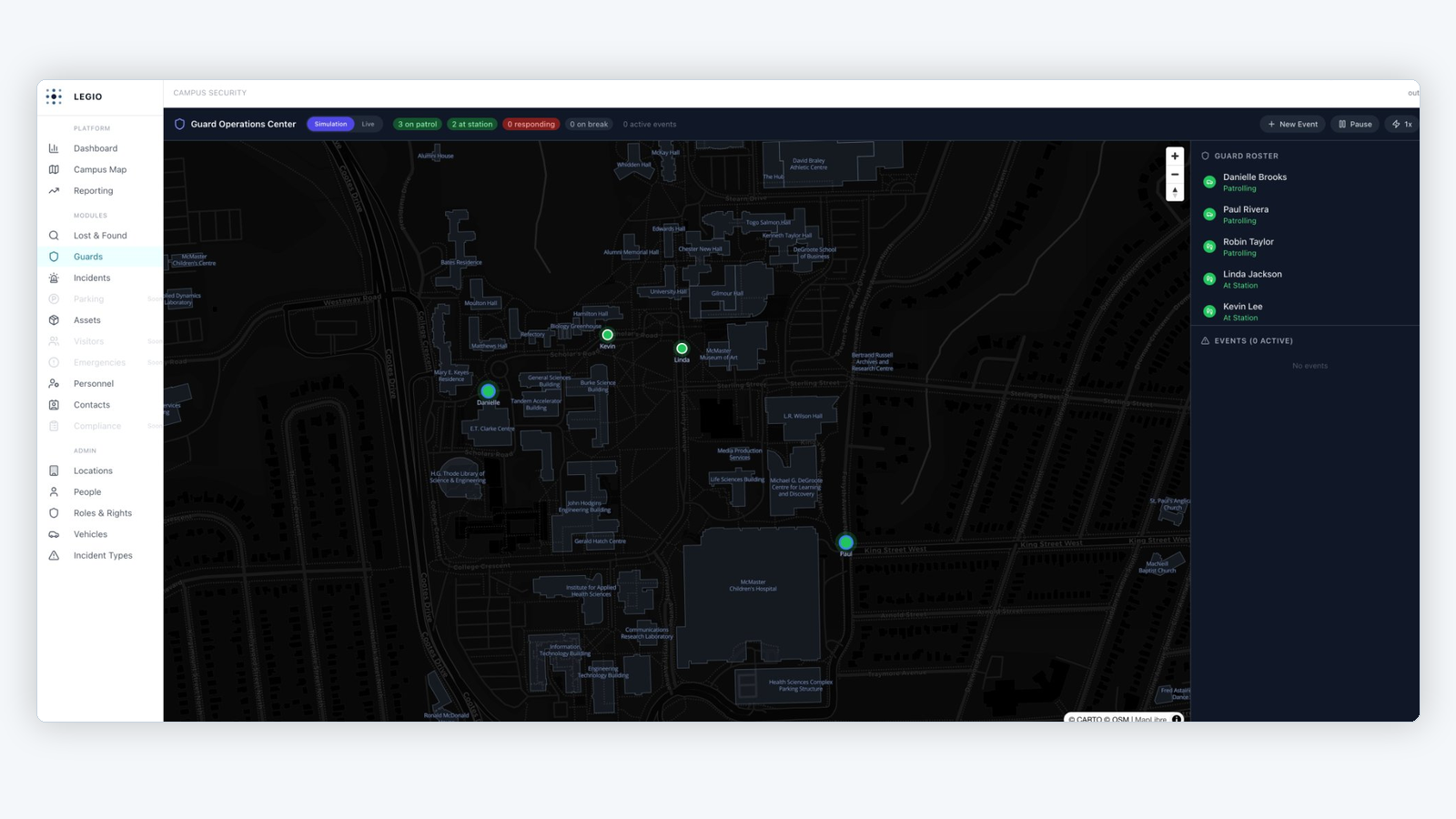
Task: Select Robin Taylor in guard roster
Action: (x=1305, y=247)
